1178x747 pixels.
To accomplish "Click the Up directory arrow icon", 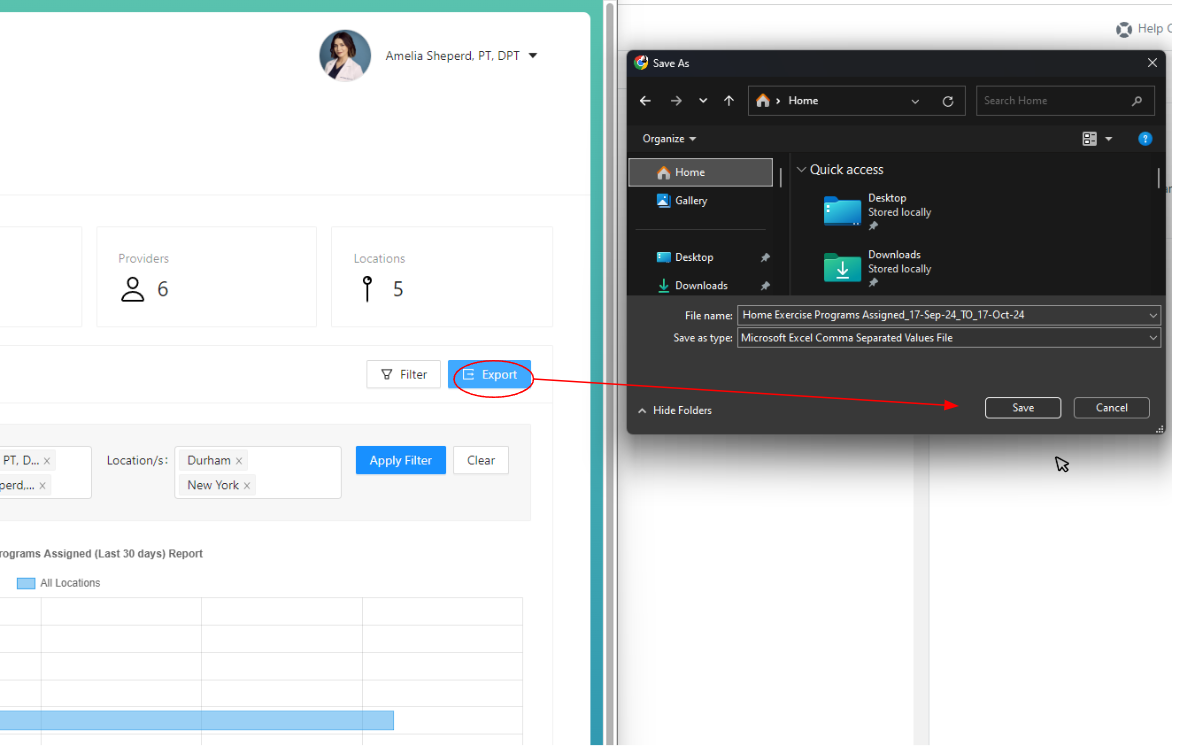I will pos(729,101).
